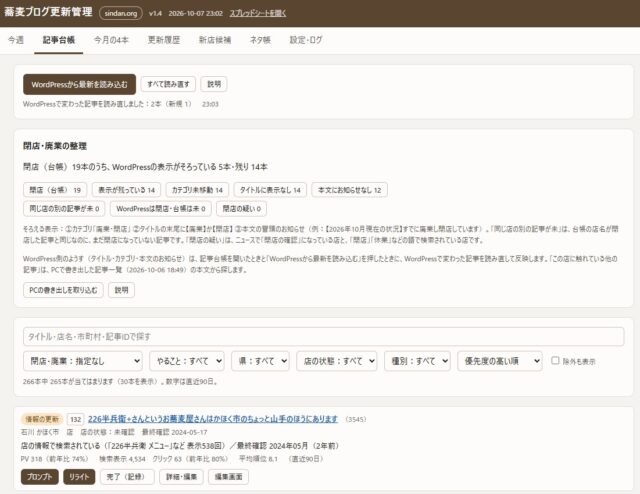The width and height of the screenshot is (640, 494).
Task: Open the 閉店・廃業：指定なし dropdown
Action: point(83,361)
